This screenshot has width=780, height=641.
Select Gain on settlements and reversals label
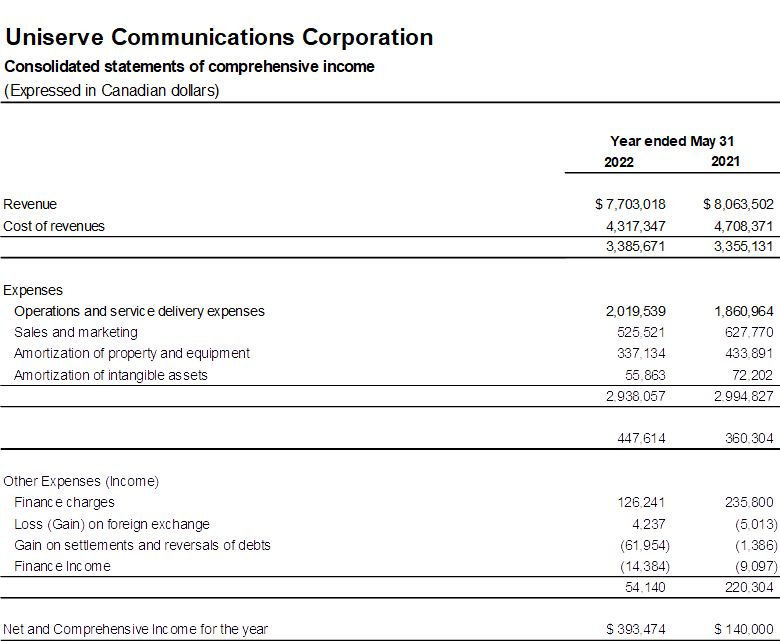tap(142, 546)
